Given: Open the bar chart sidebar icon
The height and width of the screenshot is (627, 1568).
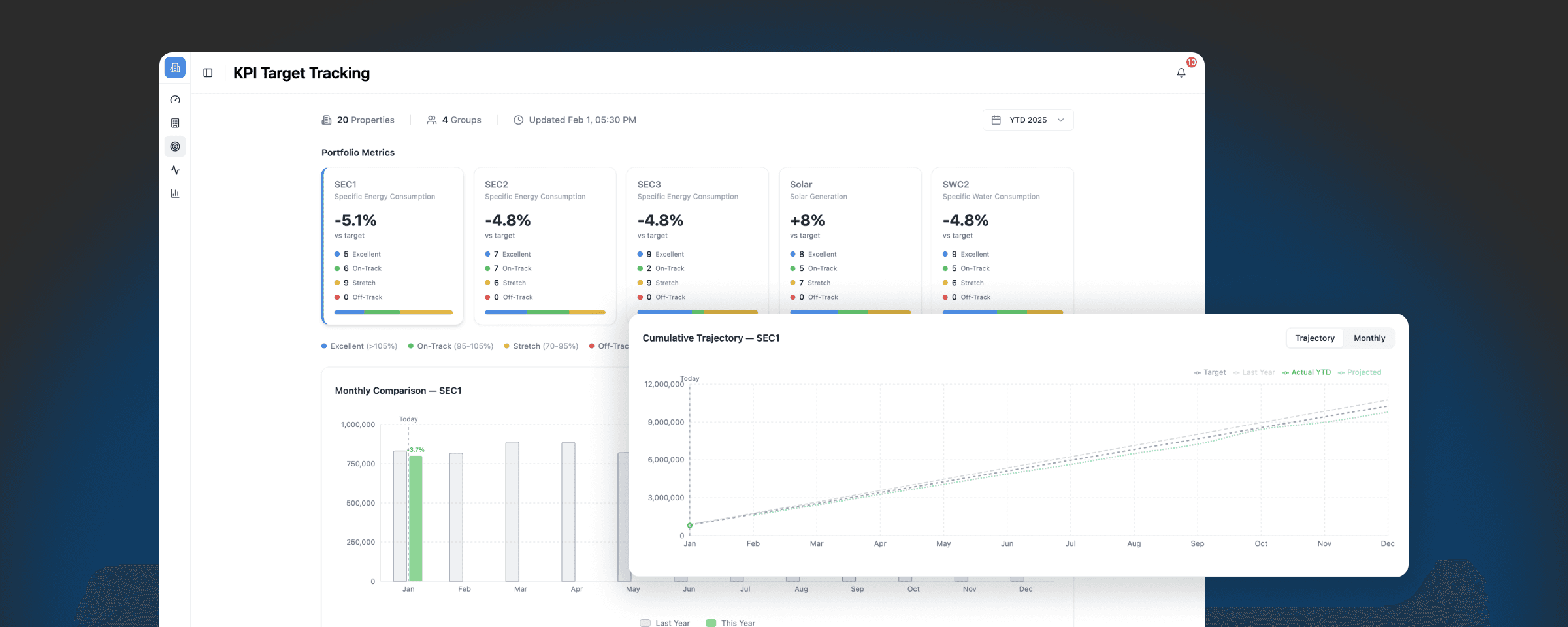Looking at the screenshot, I should pyautogui.click(x=175, y=193).
